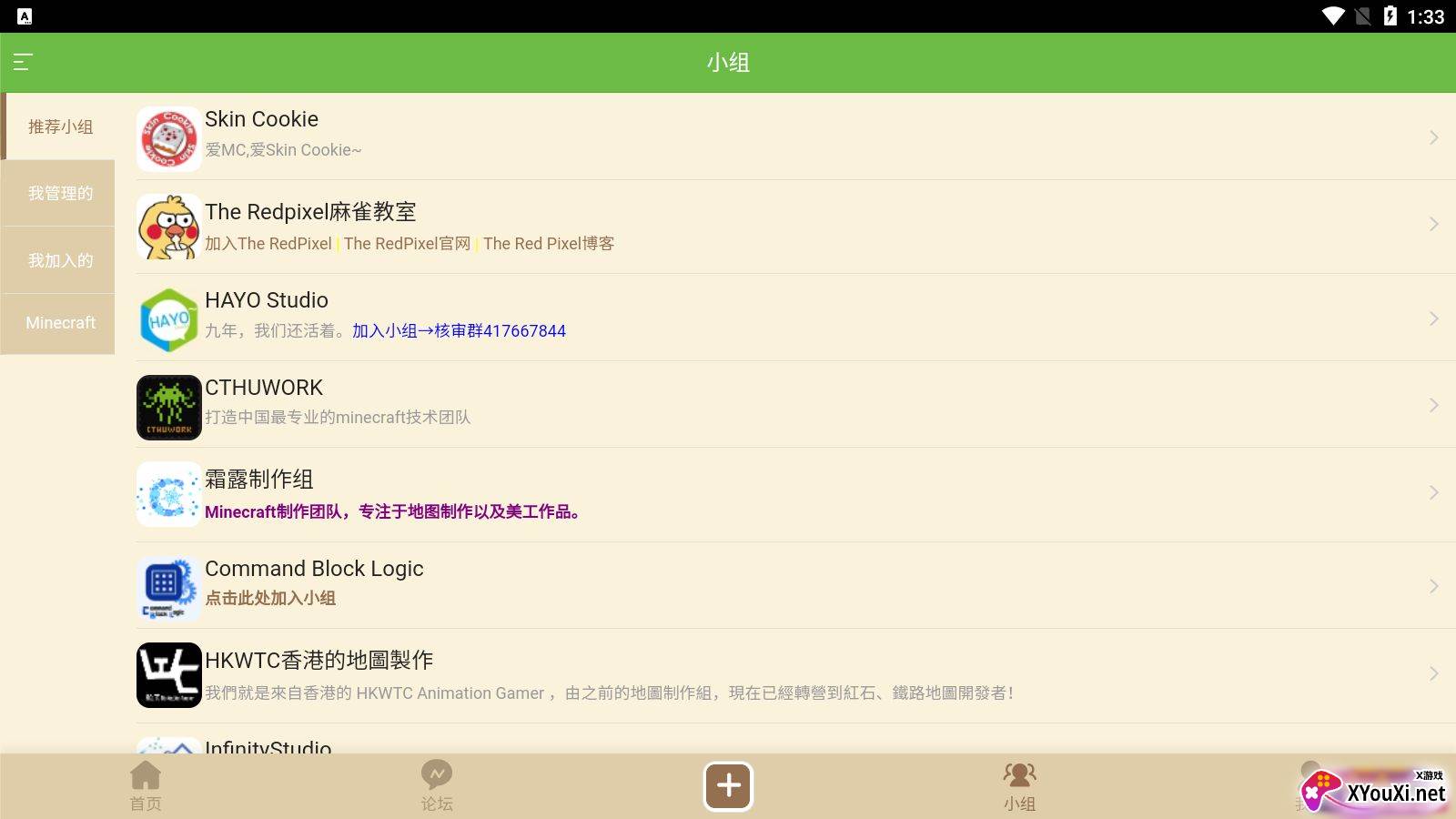Expand HAYO Studio row chevron
This screenshot has height=819, width=1456.
(x=1433, y=318)
